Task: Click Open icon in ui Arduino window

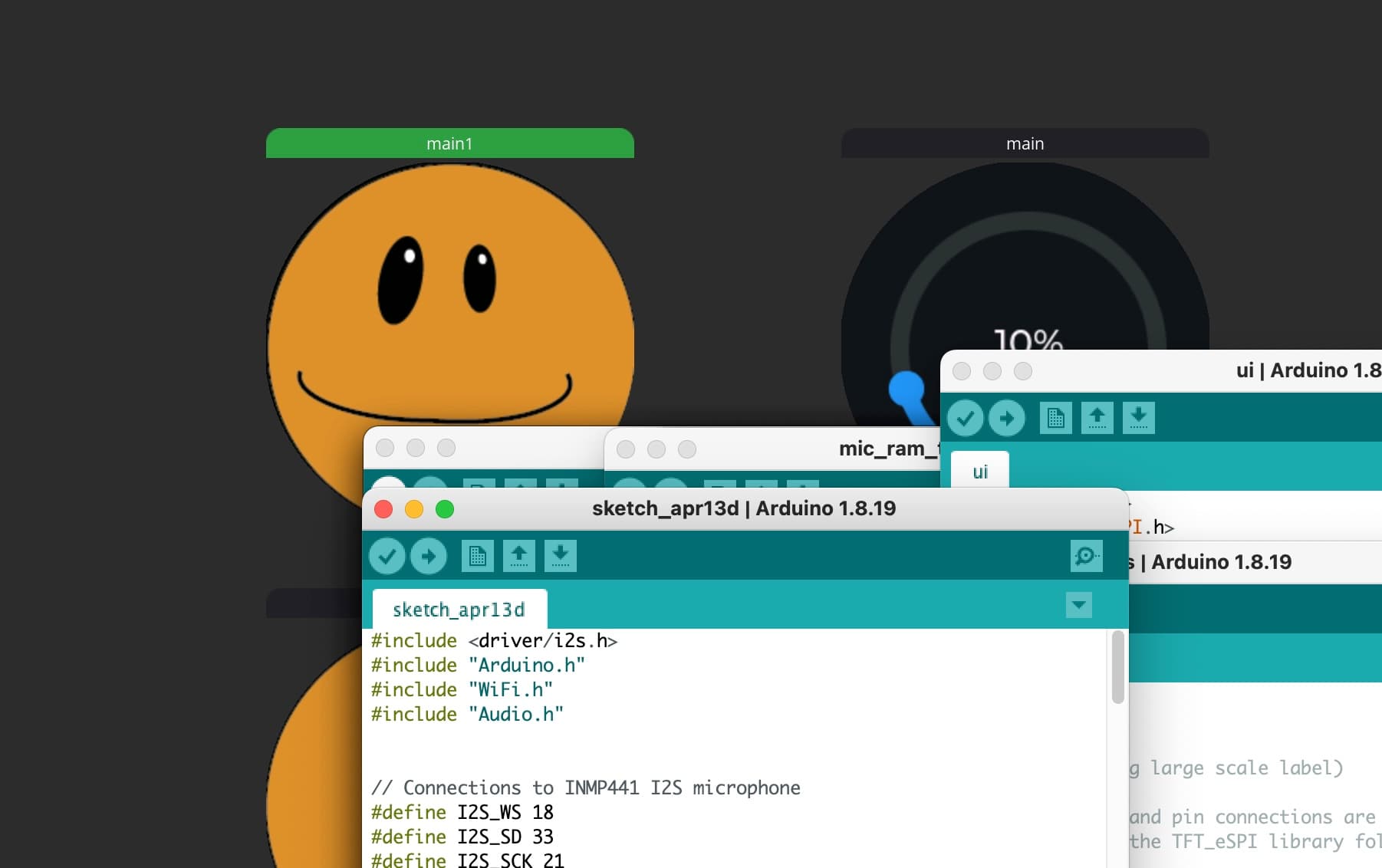Action: pyautogui.click(x=1097, y=418)
